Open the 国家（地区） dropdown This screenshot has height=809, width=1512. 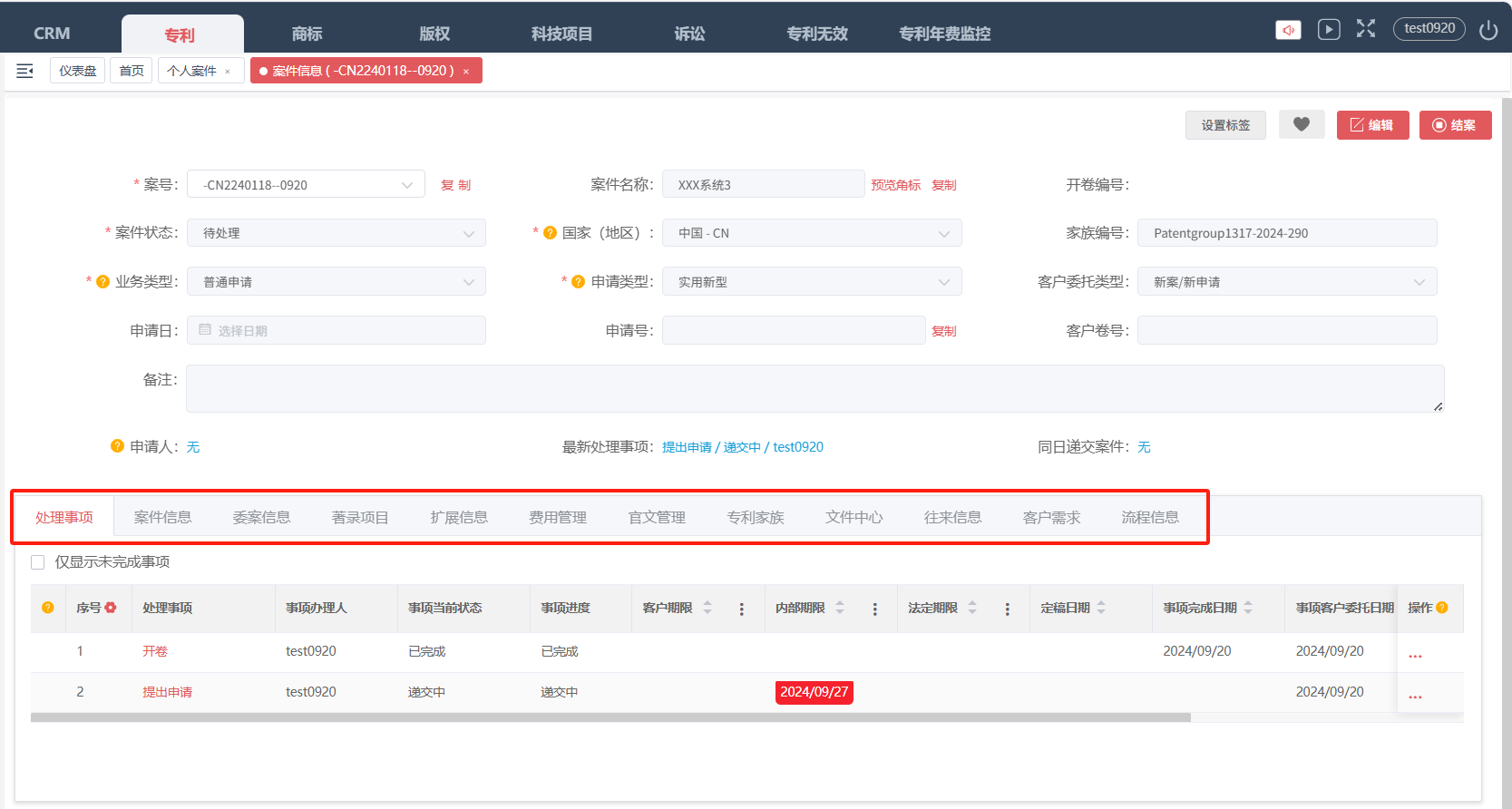tap(812, 233)
